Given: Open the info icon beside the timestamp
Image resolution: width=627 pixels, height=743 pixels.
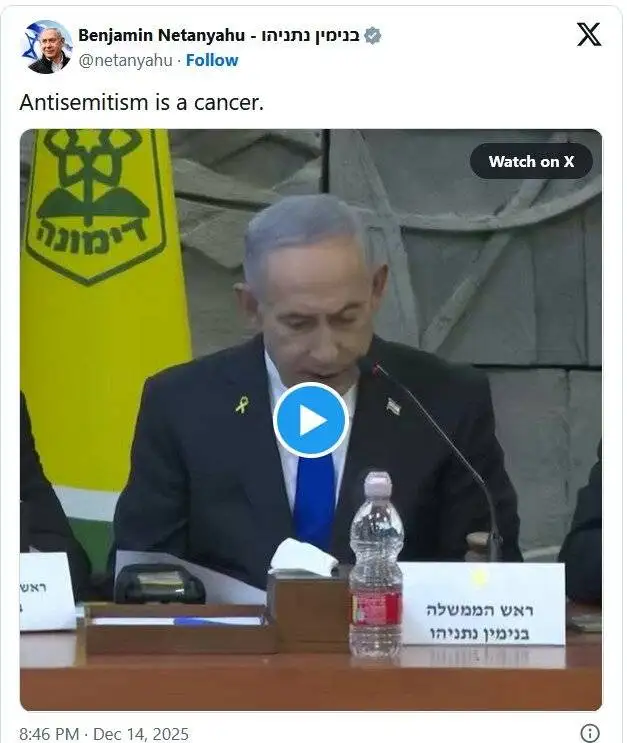Looking at the screenshot, I should 590,733.
